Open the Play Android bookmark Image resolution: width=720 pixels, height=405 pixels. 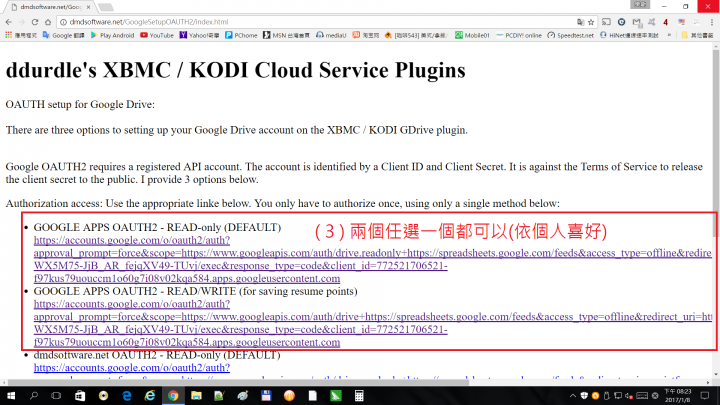click(x=112, y=35)
